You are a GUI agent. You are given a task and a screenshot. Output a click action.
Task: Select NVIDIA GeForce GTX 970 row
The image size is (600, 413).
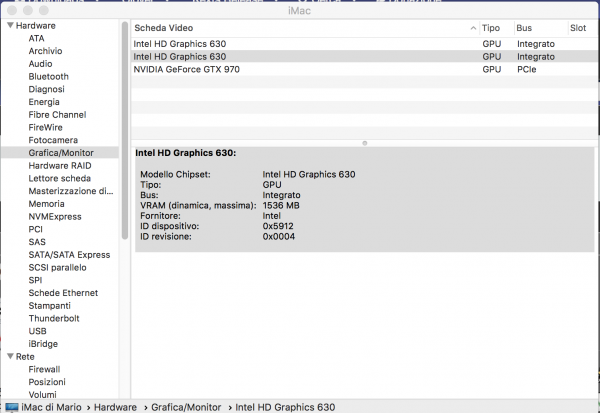pyautogui.click(x=364, y=69)
